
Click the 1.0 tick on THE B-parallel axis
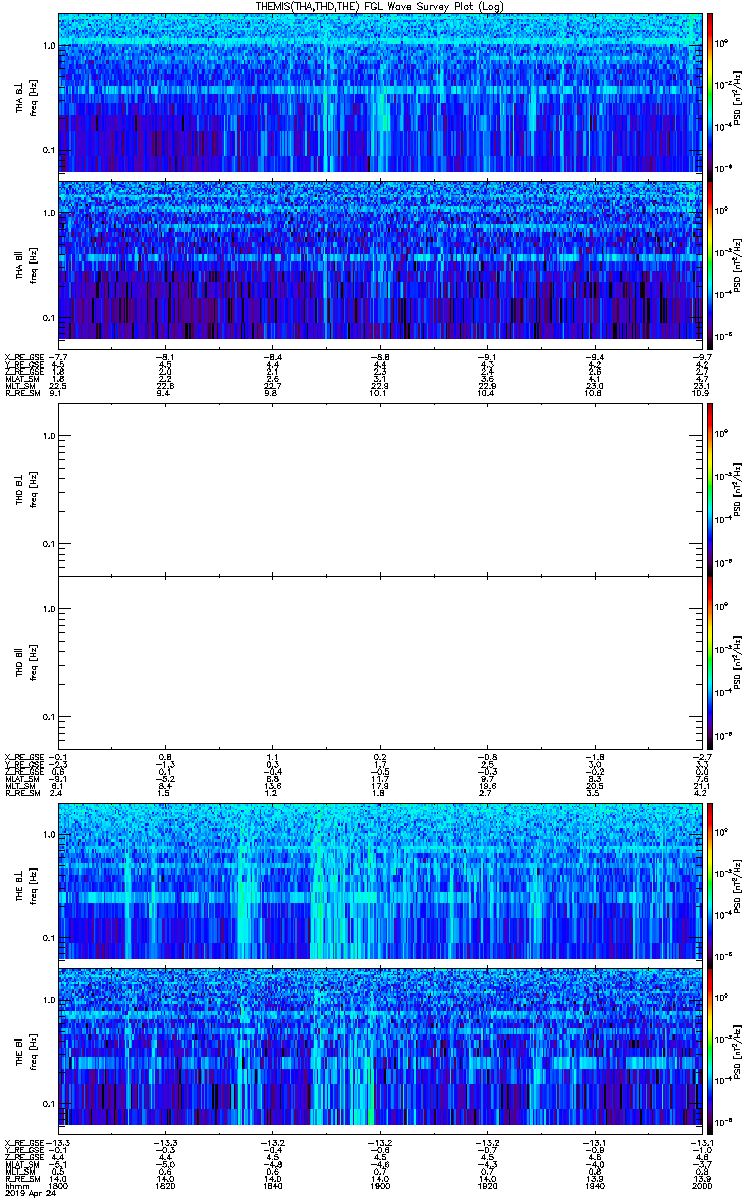[x=49, y=1001]
